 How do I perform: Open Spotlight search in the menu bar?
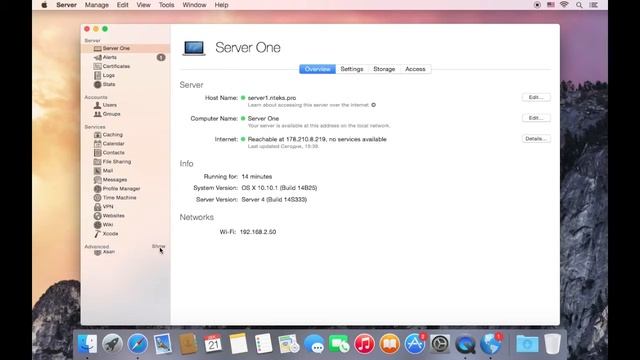click(x=579, y=5)
